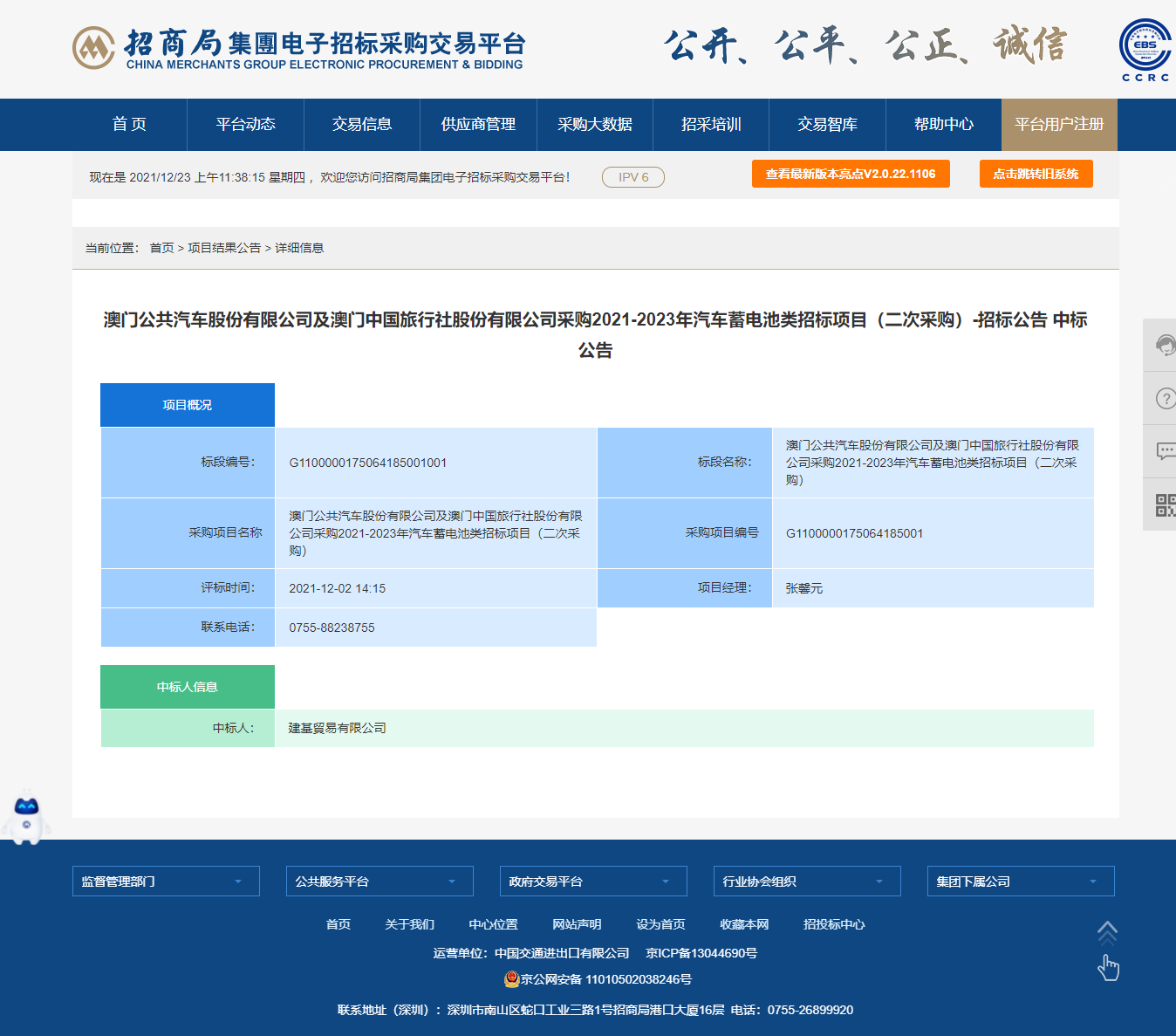Select the 平台用户注册 menu tab

pyautogui.click(x=1059, y=125)
